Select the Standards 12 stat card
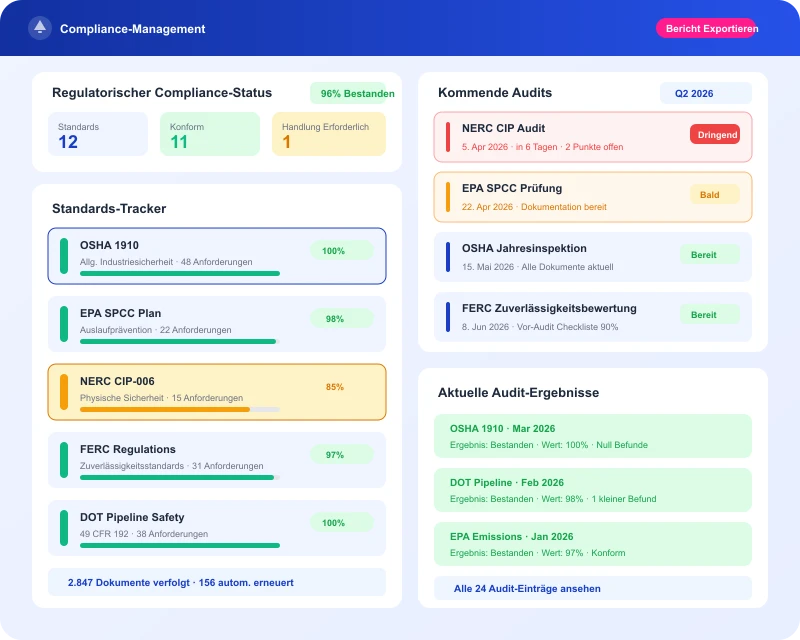Screen dimensions: 800x640 (x=98, y=134)
